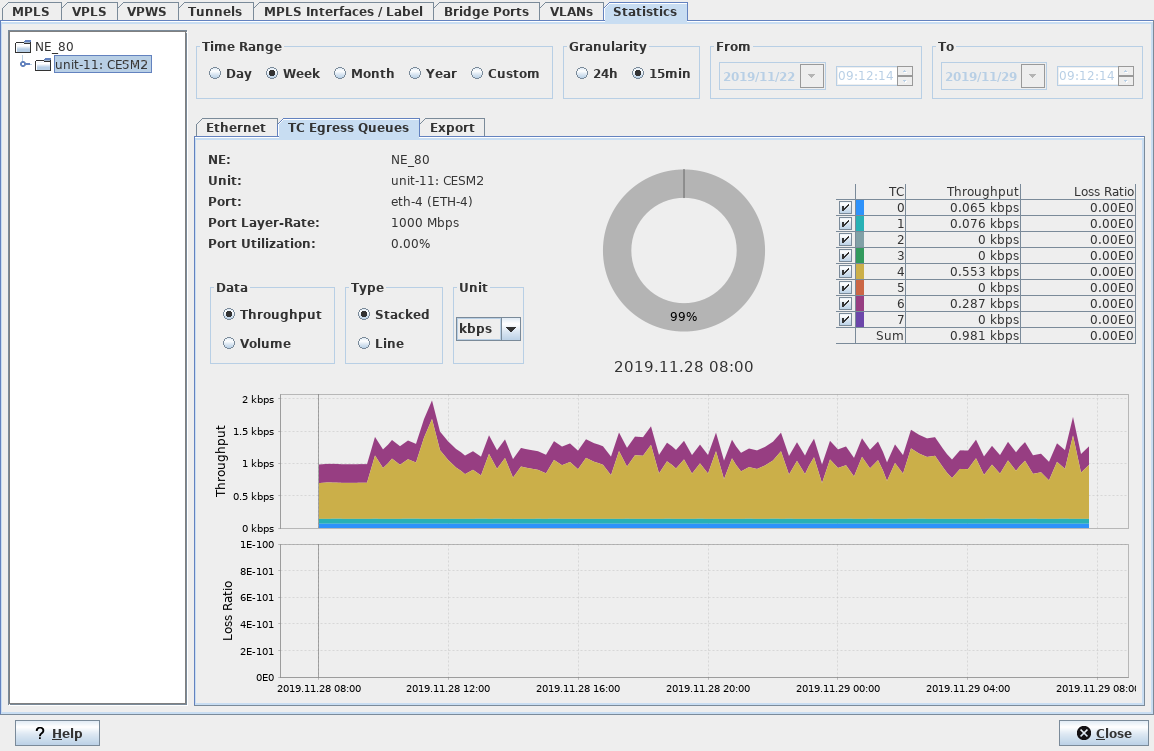
Task: Click the yellow TC 4 color swatch
Action: pos(860,272)
